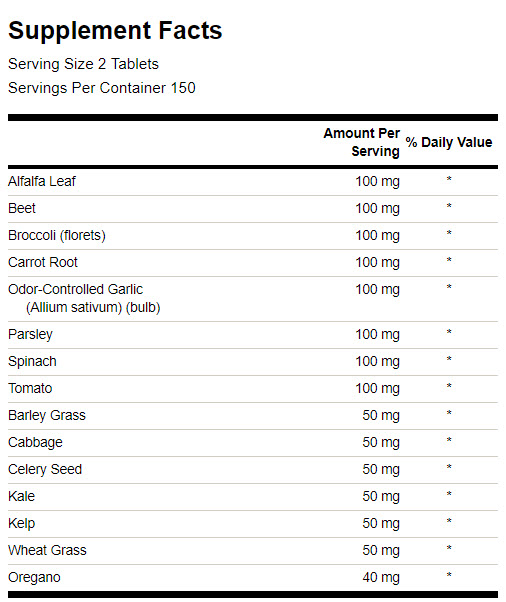Click the Tomato ingredient name
Viewport: 506px width, 602px height.
(30, 388)
